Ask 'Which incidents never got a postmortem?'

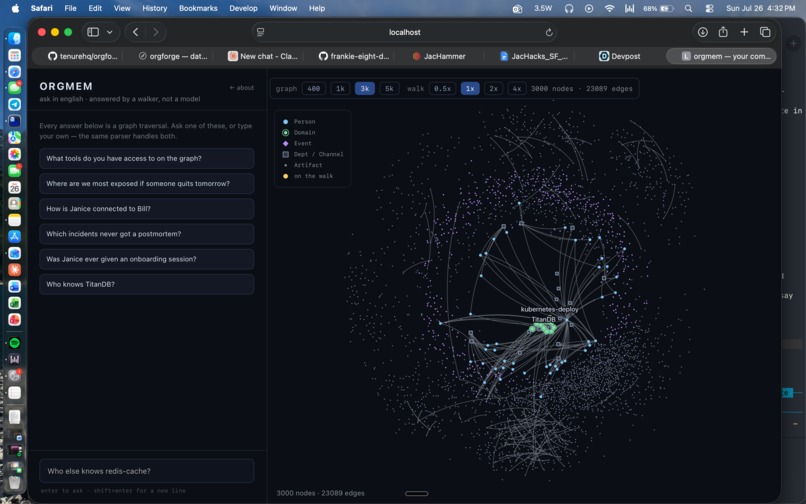tap(146, 234)
